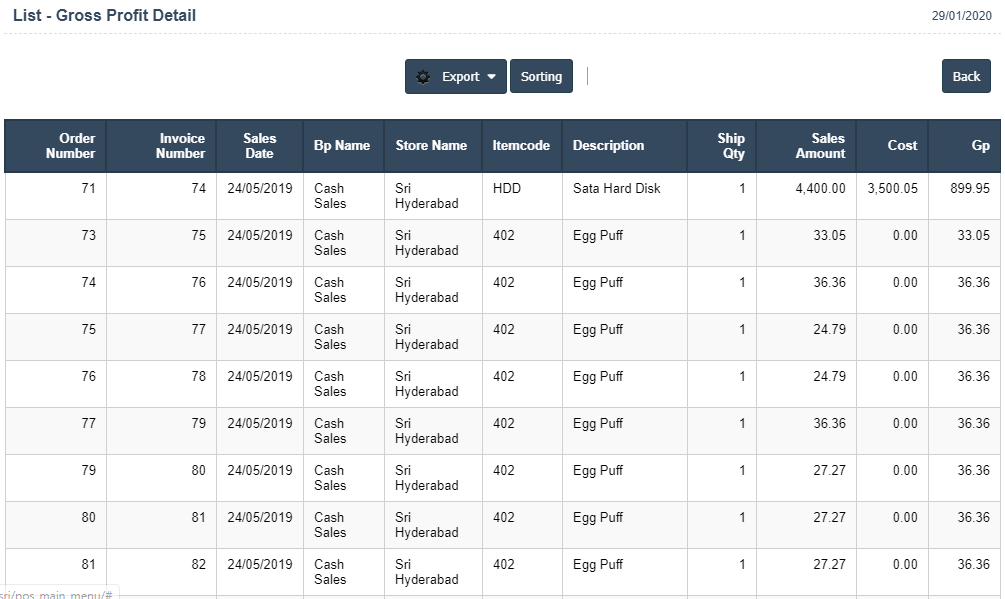Click the Bp Name column header
The height and width of the screenshot is (599, 1005).
click(x=342, y=146)
